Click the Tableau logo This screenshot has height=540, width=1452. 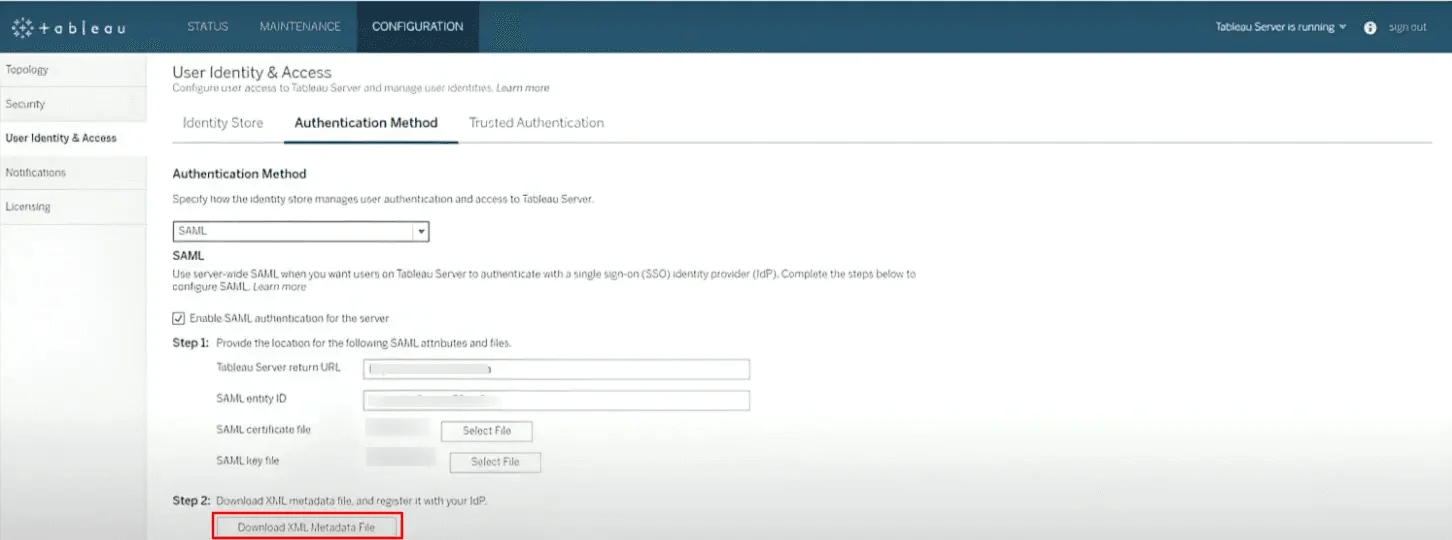[68, 27]
